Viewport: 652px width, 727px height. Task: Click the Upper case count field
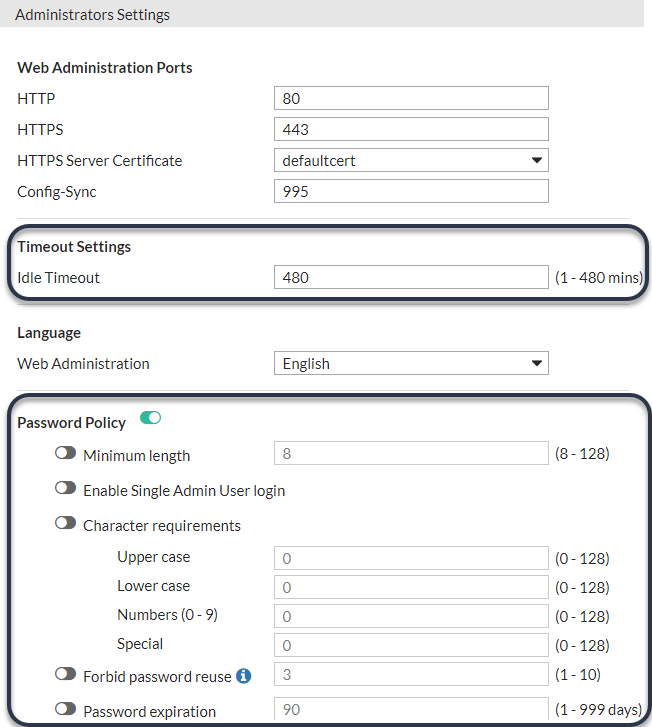click(411, 558)
